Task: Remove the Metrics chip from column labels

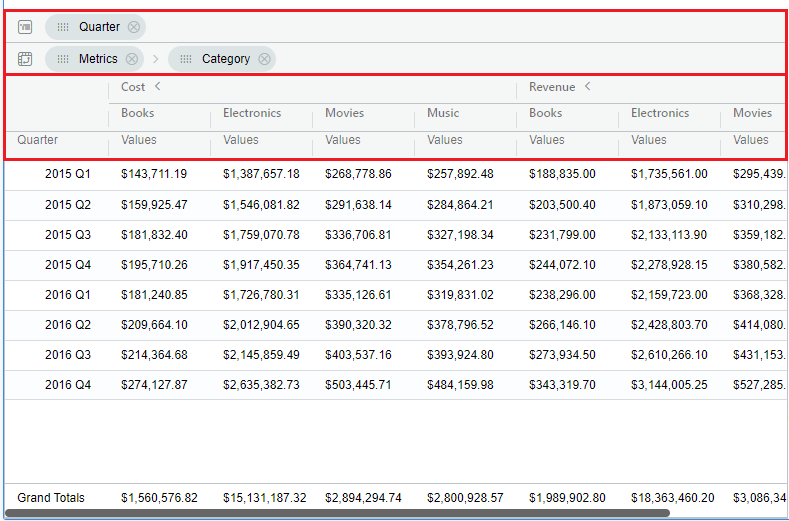Action: (x=132, y=59)
